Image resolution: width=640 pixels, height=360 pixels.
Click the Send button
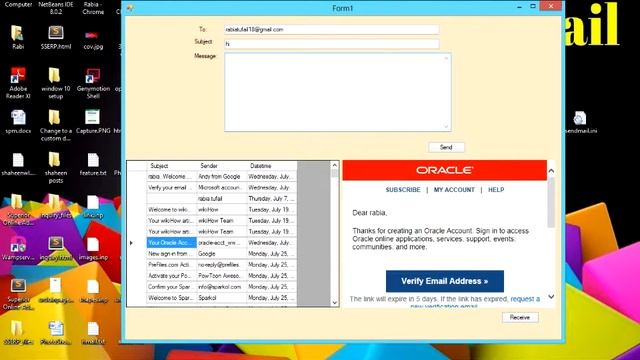446,147
